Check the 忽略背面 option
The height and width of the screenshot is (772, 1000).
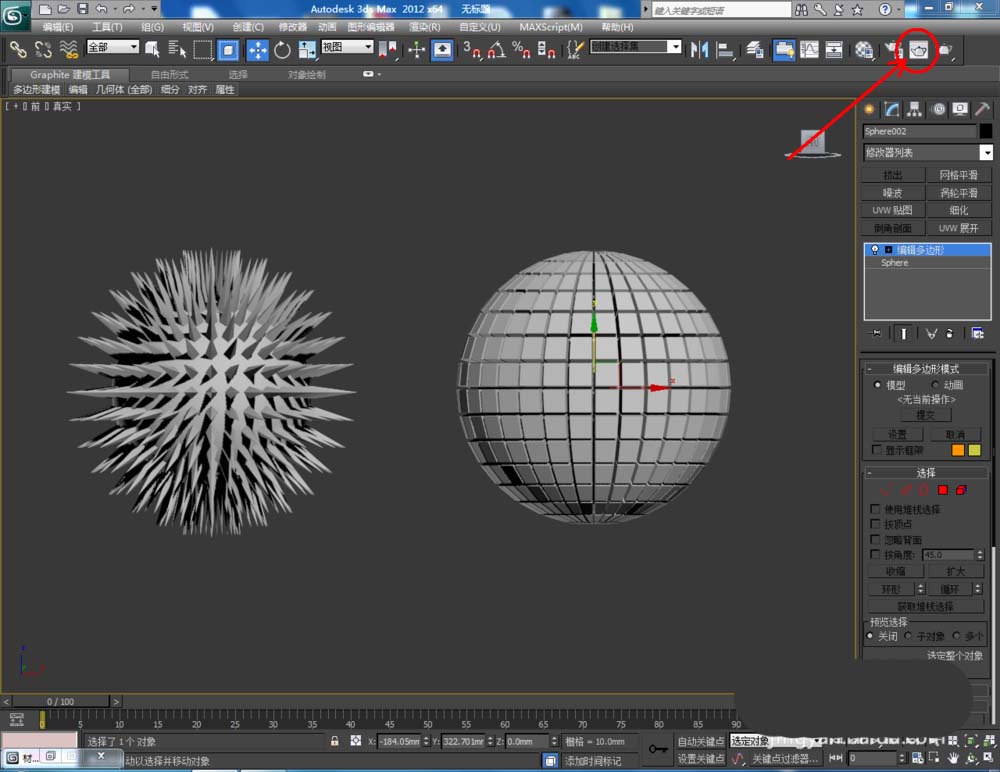coord(876,539)
